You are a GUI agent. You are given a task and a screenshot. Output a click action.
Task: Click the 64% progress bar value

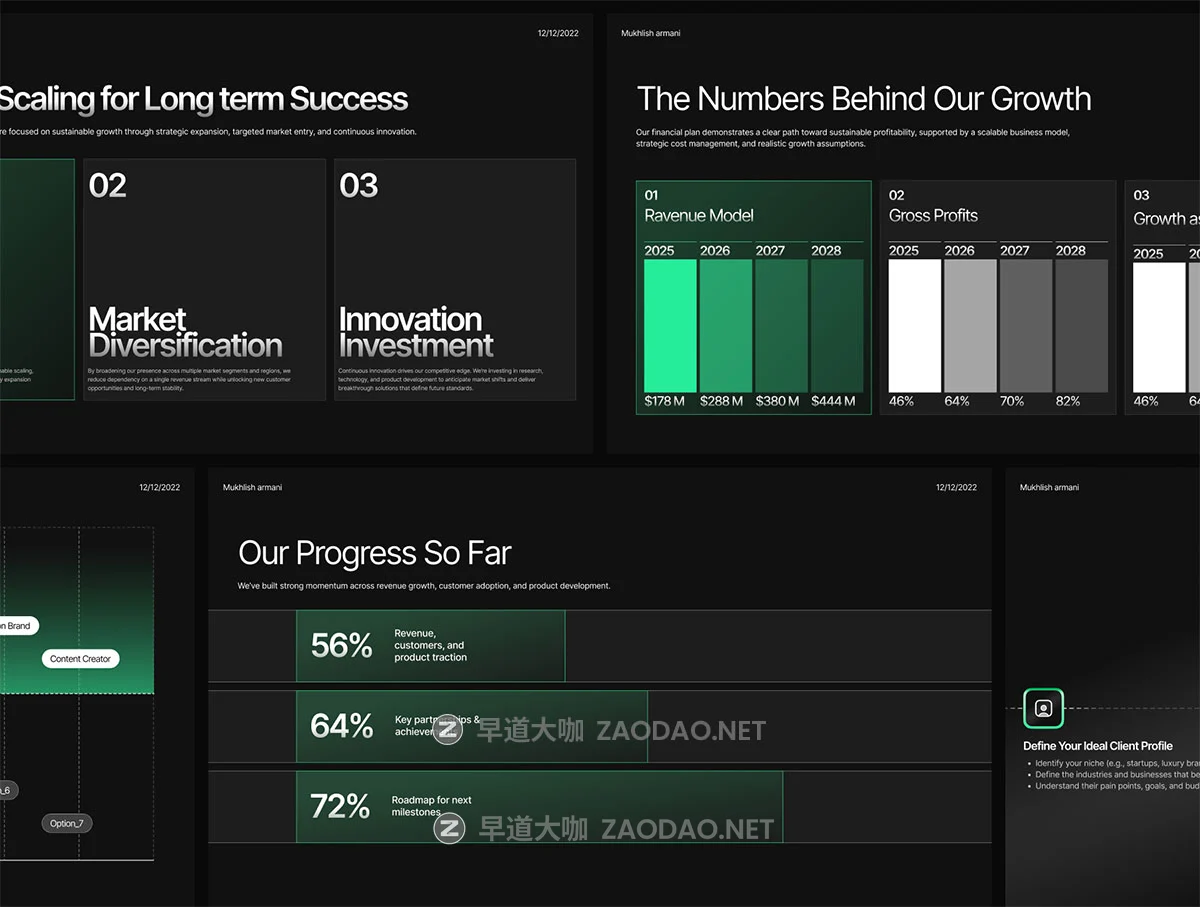[342, 726]
